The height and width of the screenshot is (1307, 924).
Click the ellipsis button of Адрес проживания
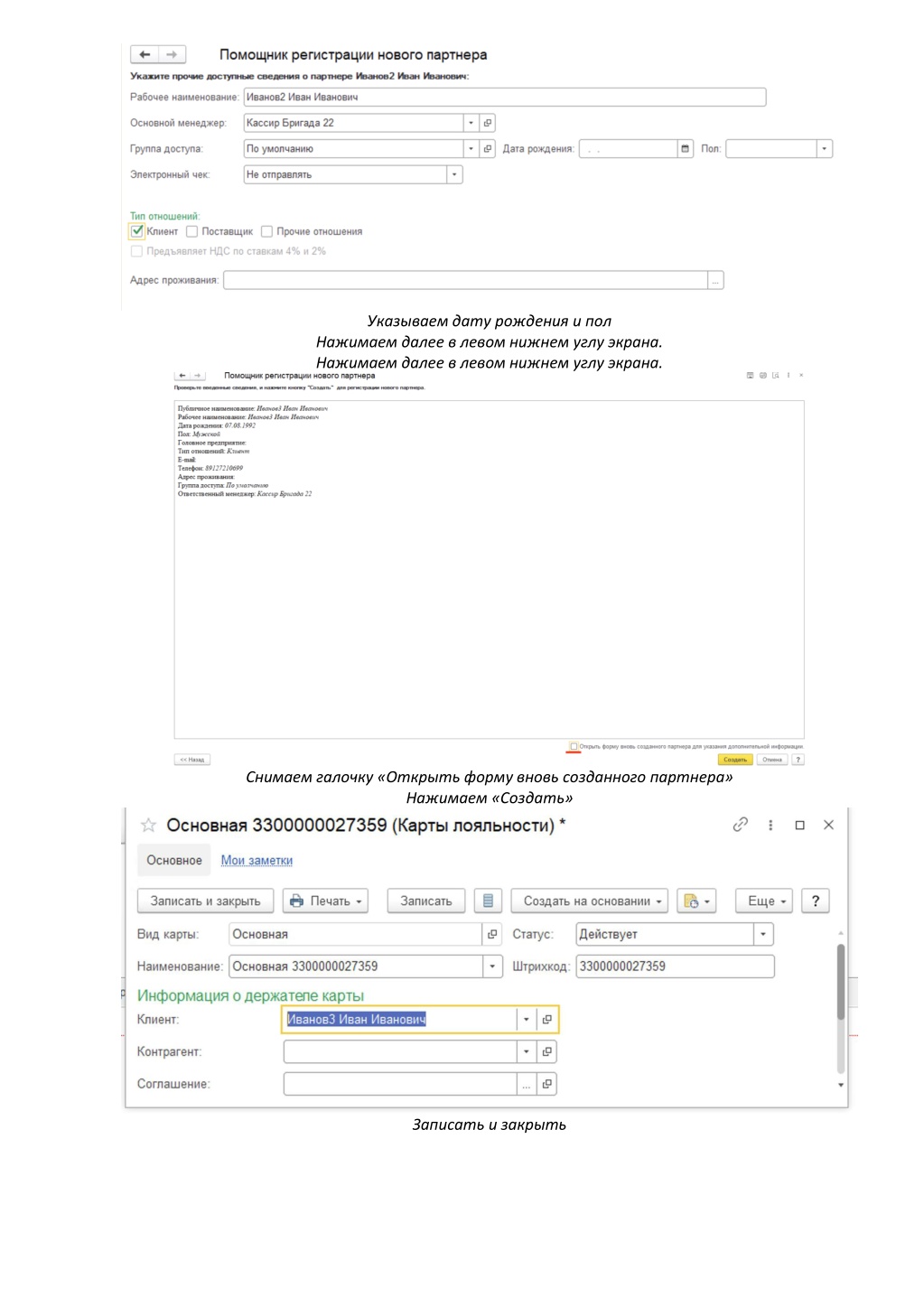[715, 281]
